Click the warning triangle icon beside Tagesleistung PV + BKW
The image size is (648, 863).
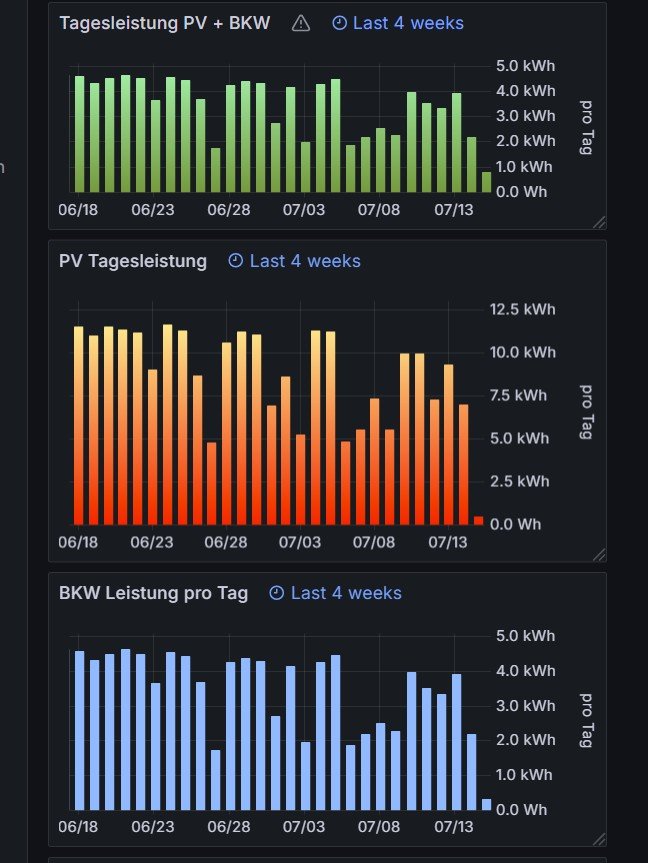[x=301, y=23]
